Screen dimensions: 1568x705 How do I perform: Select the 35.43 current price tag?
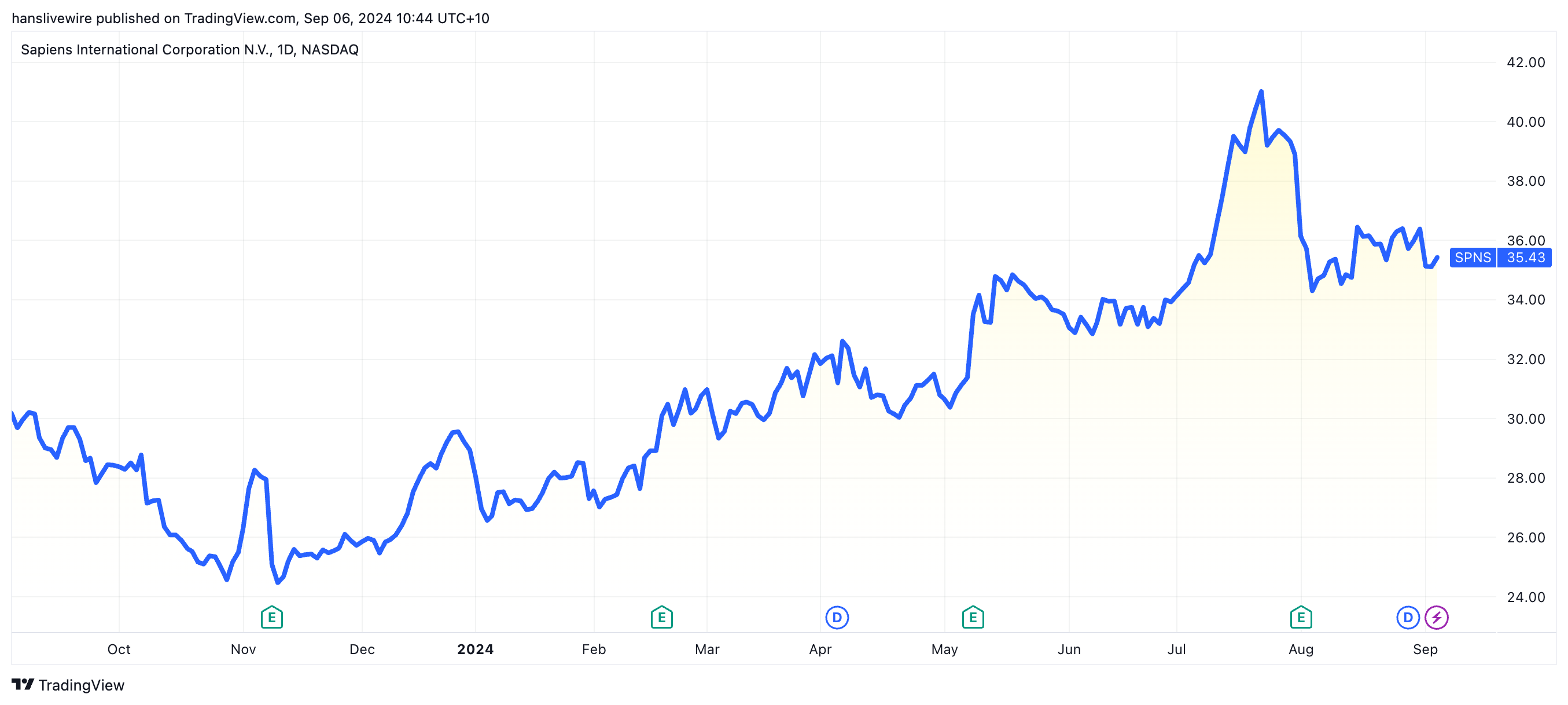pos(1525,258)
